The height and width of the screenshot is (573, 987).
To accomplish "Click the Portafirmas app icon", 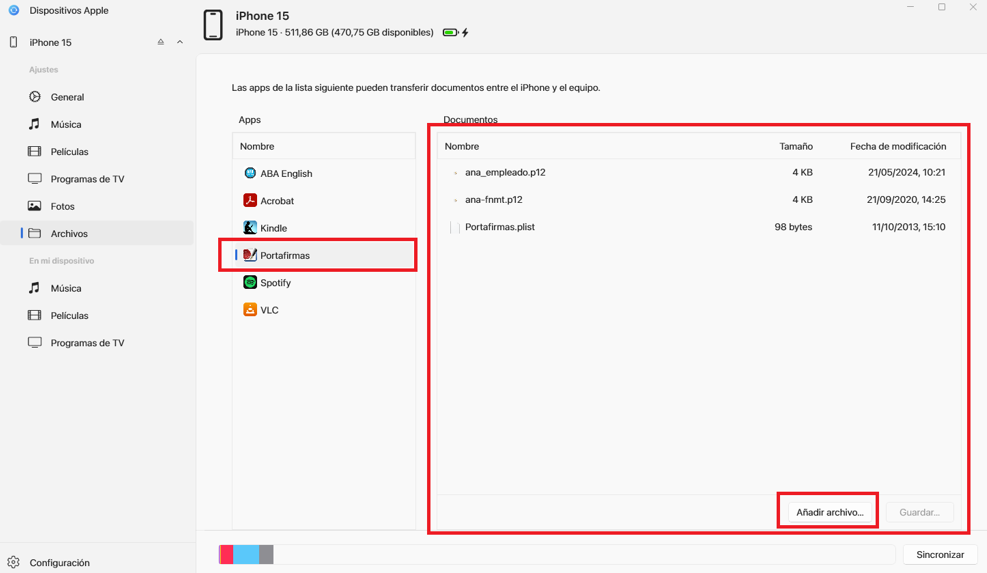I will click(250, 254).
